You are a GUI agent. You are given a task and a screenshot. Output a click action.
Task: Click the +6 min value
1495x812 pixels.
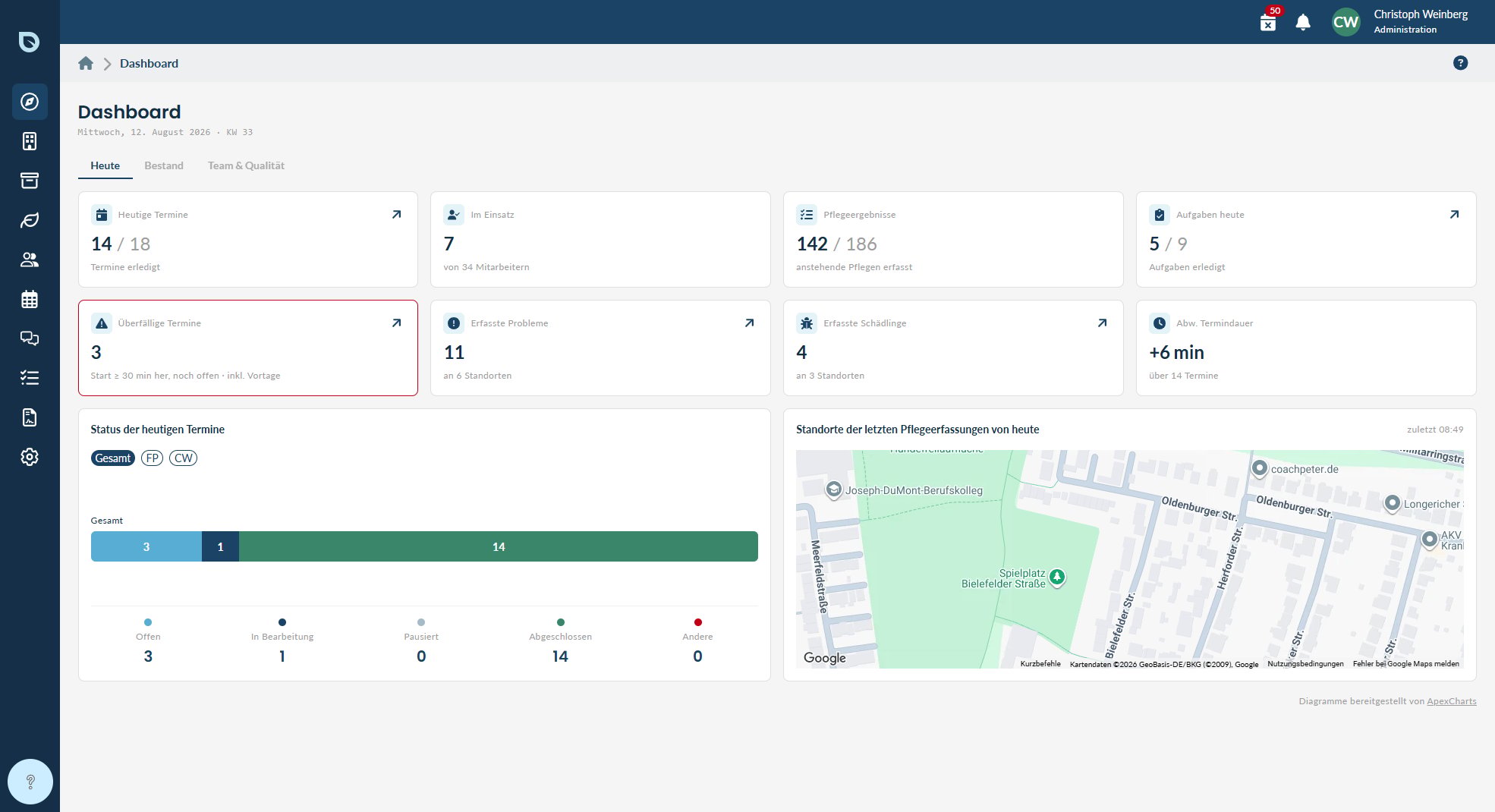[1176, 352]
